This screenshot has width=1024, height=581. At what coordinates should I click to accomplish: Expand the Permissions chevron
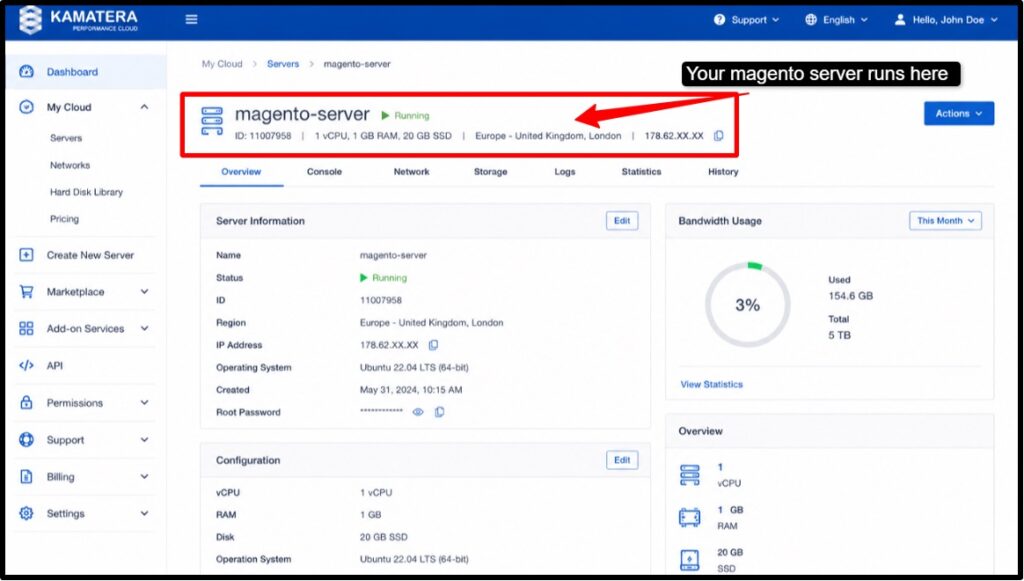[x=144, y=403]
